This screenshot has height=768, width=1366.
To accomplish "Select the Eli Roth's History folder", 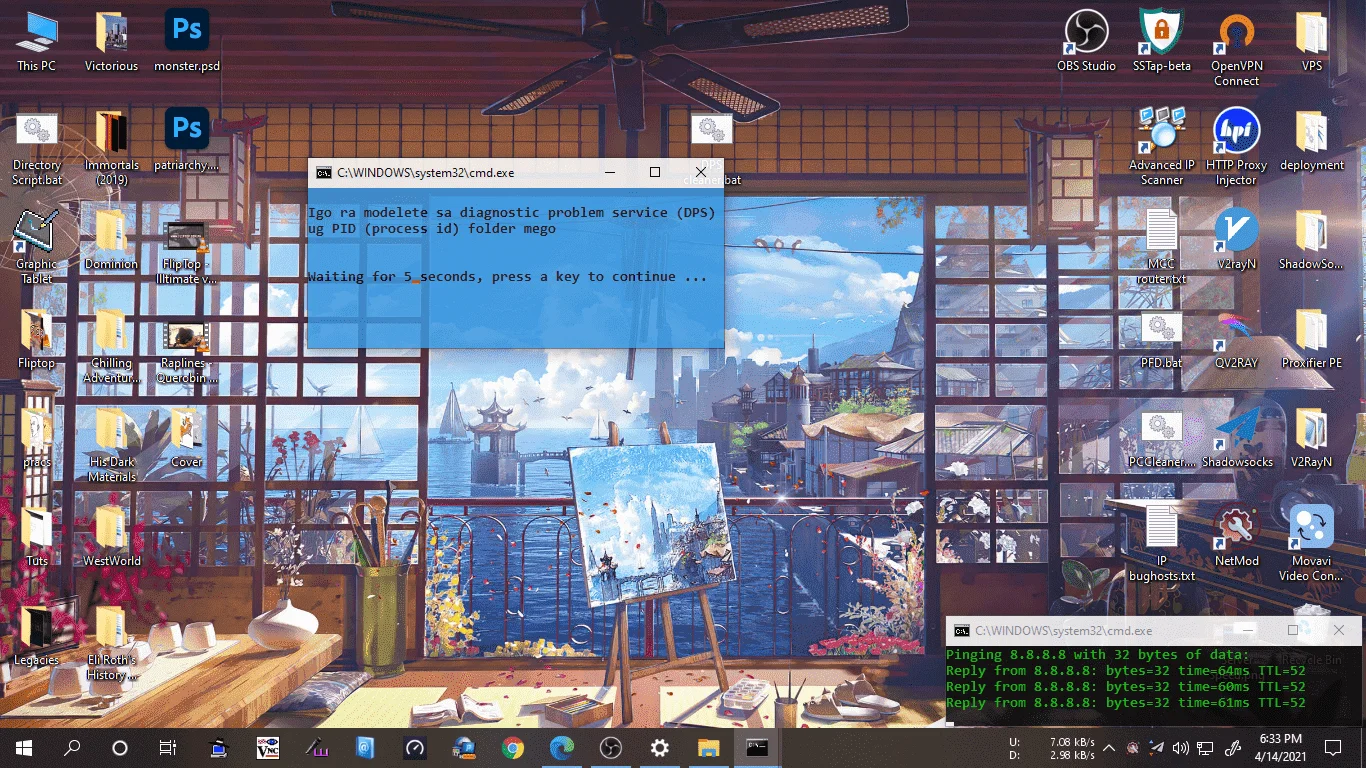I will coord(111,643).
